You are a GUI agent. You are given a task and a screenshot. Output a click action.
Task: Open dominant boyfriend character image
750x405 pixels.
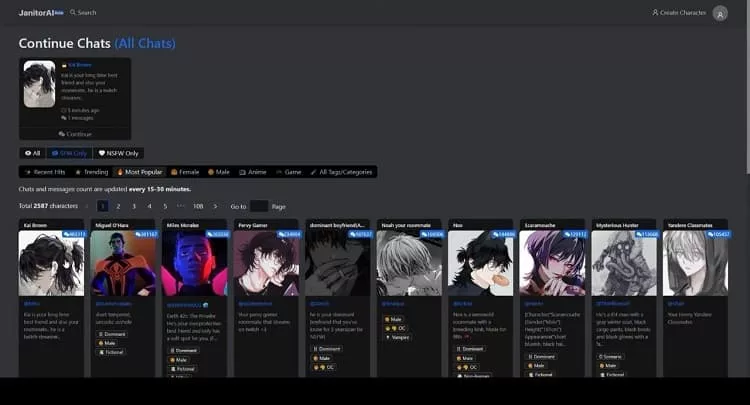[338, 263]
